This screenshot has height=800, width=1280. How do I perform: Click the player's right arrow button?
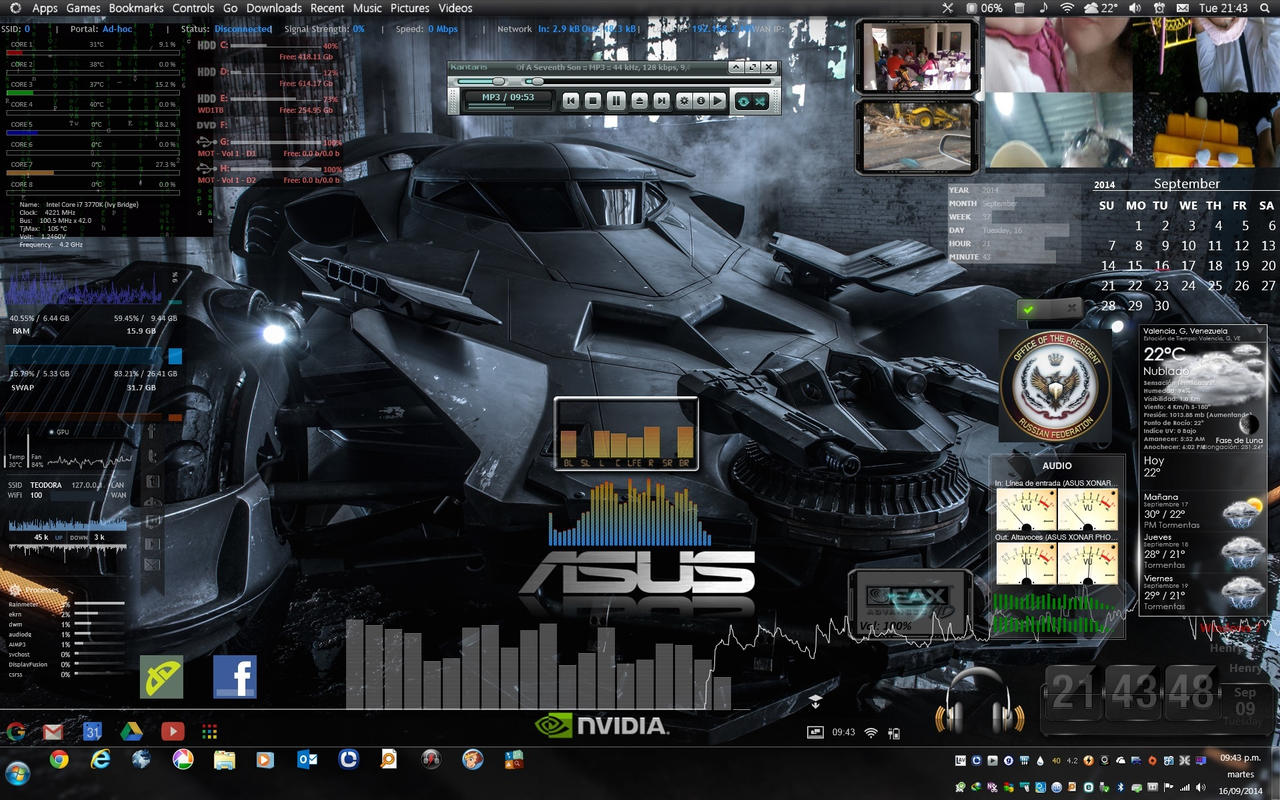(718, 101)
